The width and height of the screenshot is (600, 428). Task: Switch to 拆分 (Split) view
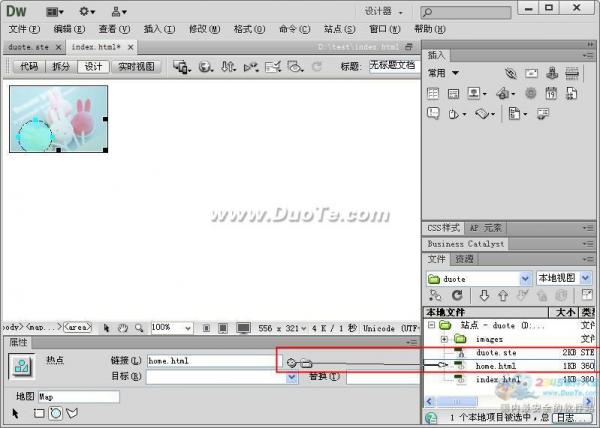click(61, 67)
